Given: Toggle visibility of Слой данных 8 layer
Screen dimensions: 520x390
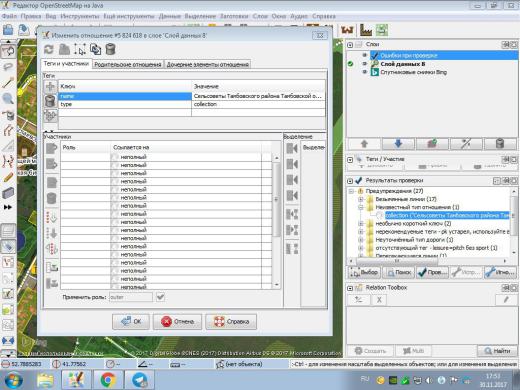Looking at the screenshot, I should point(364,64).
